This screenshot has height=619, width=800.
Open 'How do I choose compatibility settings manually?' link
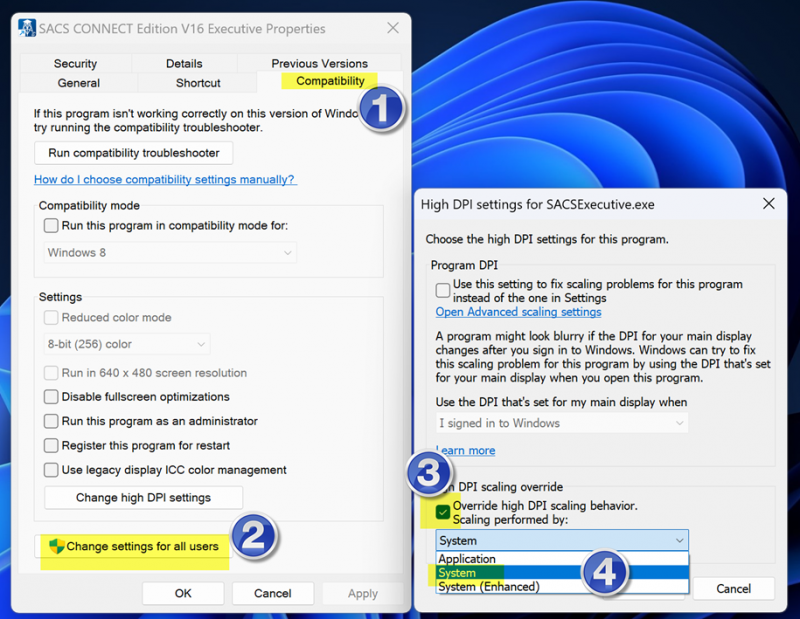coord(165,180)
